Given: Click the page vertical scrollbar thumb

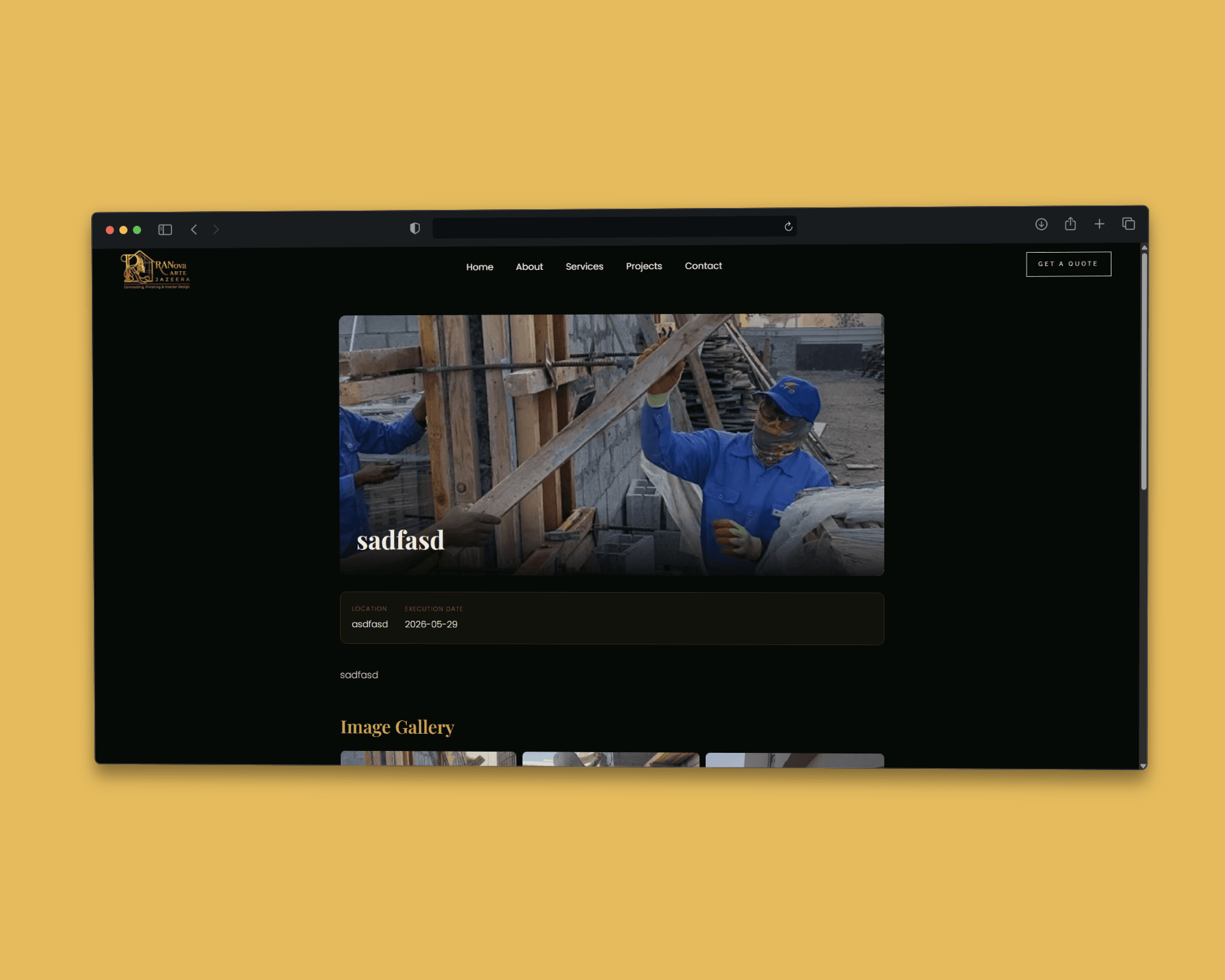Looking at the screenshot, I should coord(1144,371).
